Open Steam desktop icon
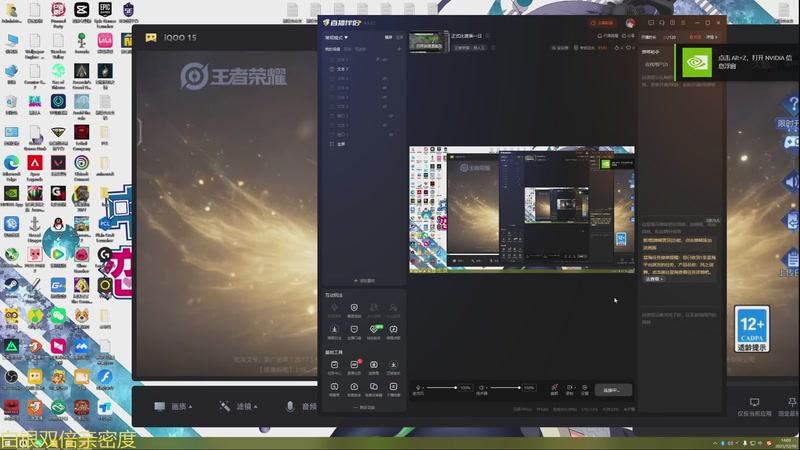 (x=11, y=288)
